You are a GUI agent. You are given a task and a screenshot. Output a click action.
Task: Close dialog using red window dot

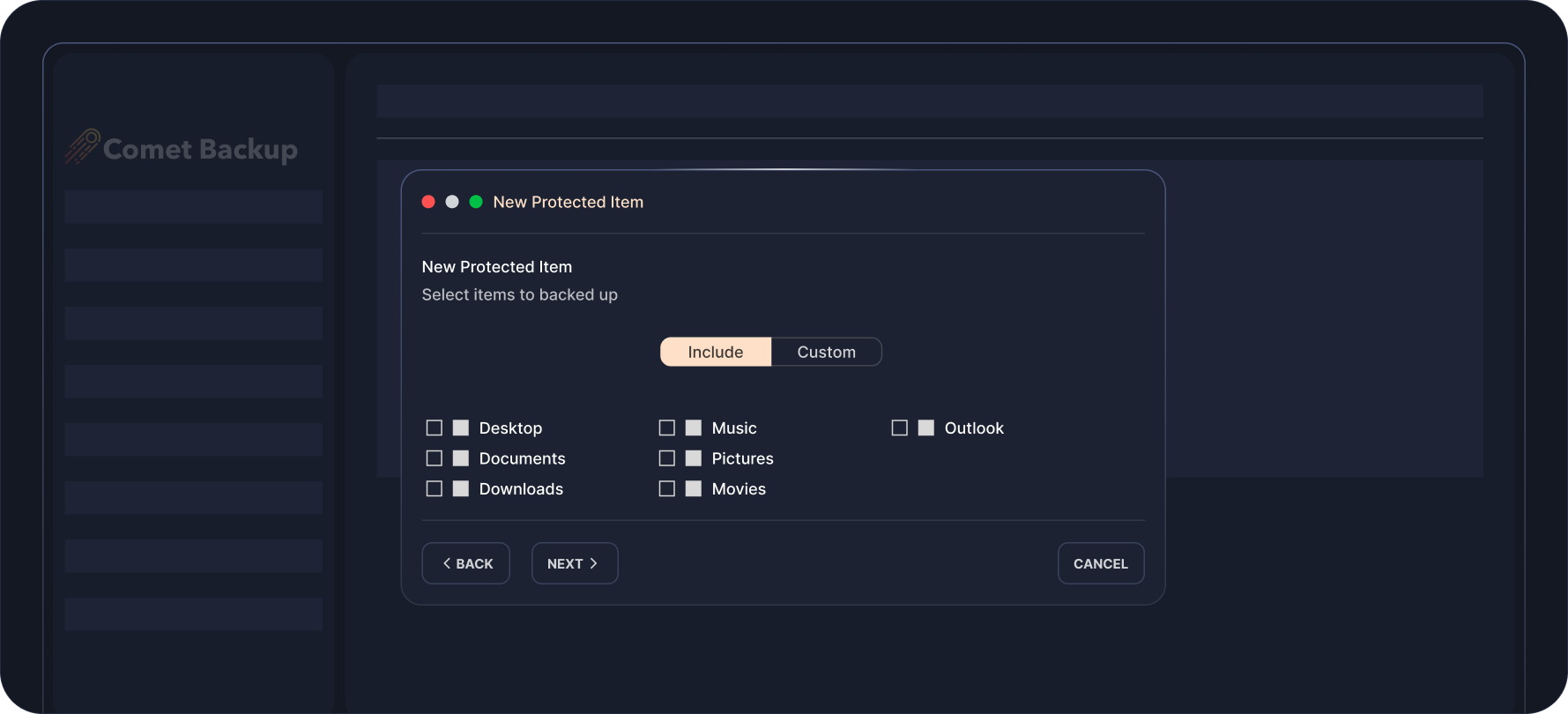pos(428,202)
